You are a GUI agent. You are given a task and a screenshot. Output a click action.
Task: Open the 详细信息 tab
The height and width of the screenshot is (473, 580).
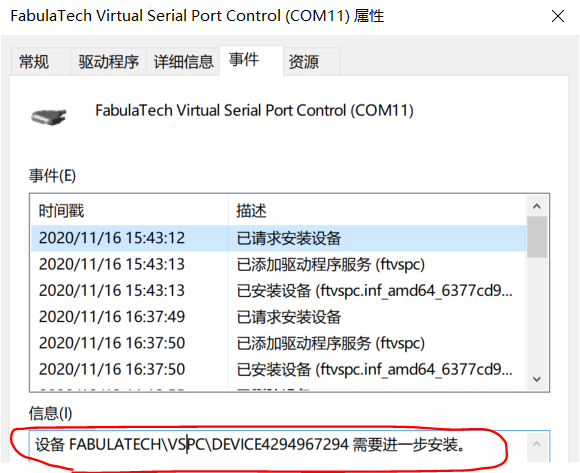click(183, 61)
